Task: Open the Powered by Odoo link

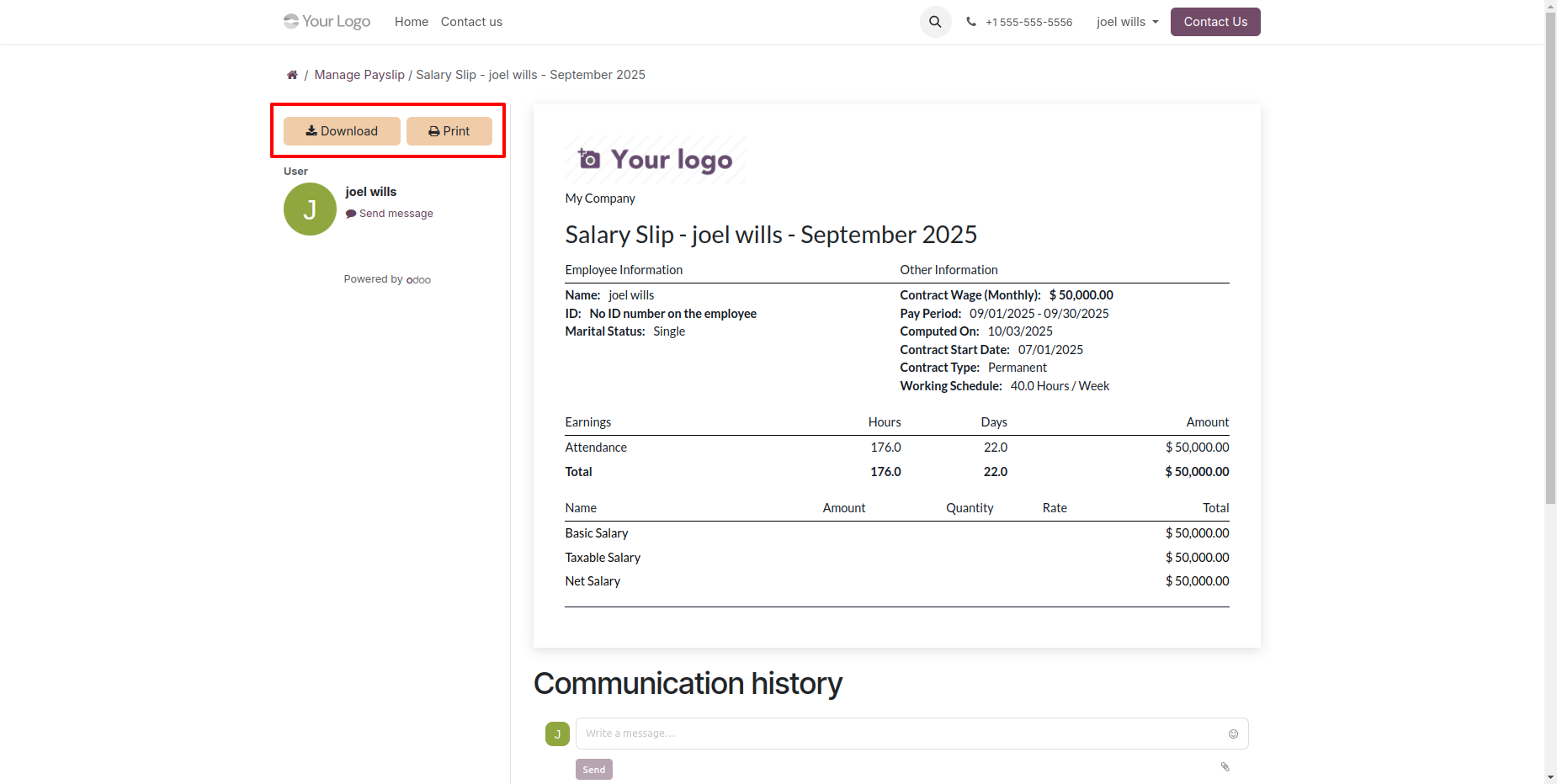Action: pyautogui.click(x=418, y=280)
